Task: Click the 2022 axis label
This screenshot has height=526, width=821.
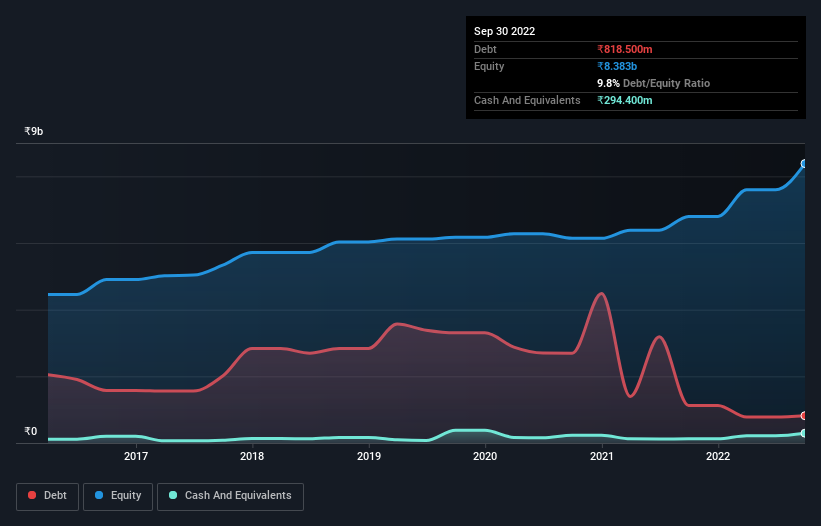Action: (718, 456)
